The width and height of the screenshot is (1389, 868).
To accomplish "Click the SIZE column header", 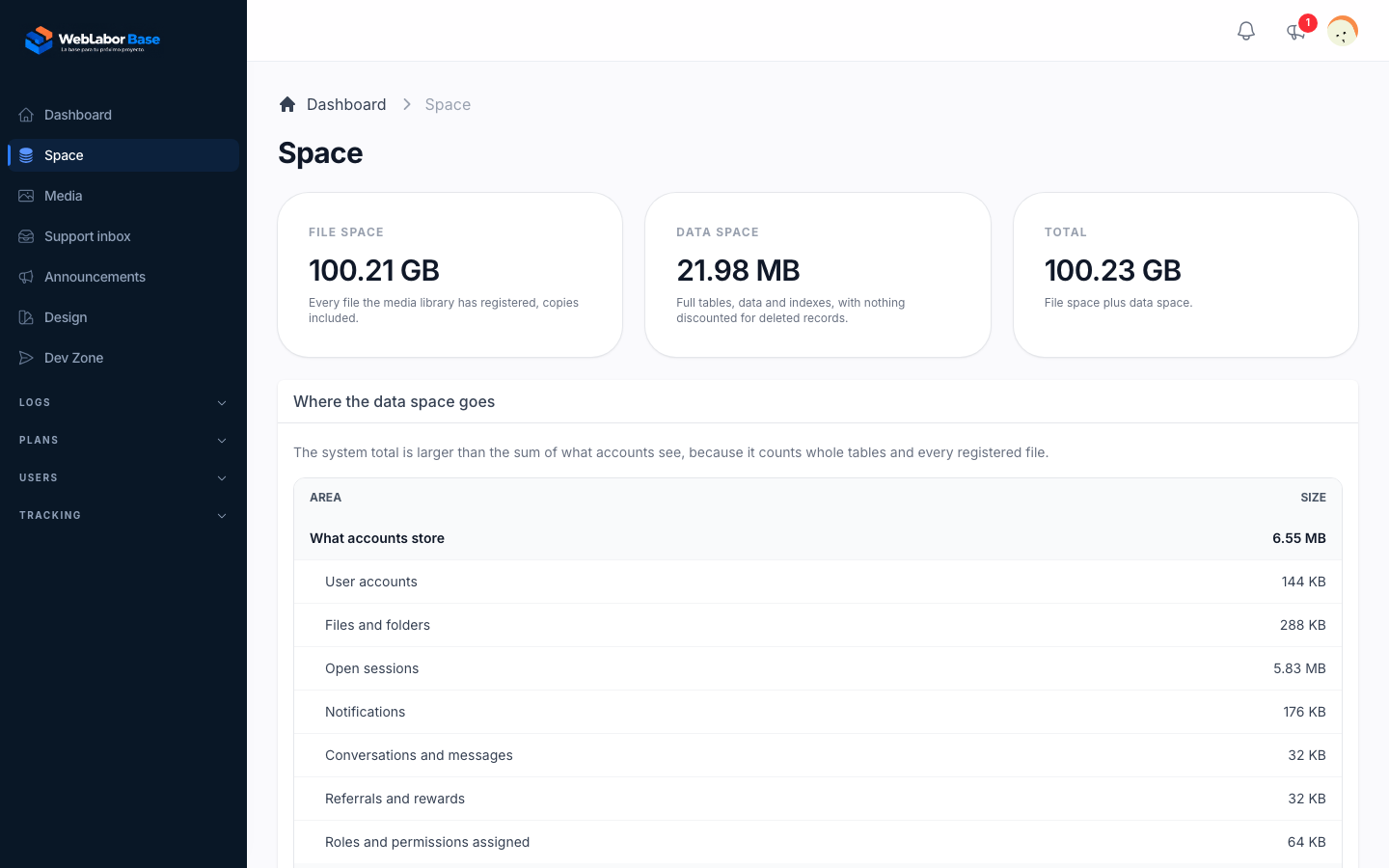I will (x=1313, y=498).
